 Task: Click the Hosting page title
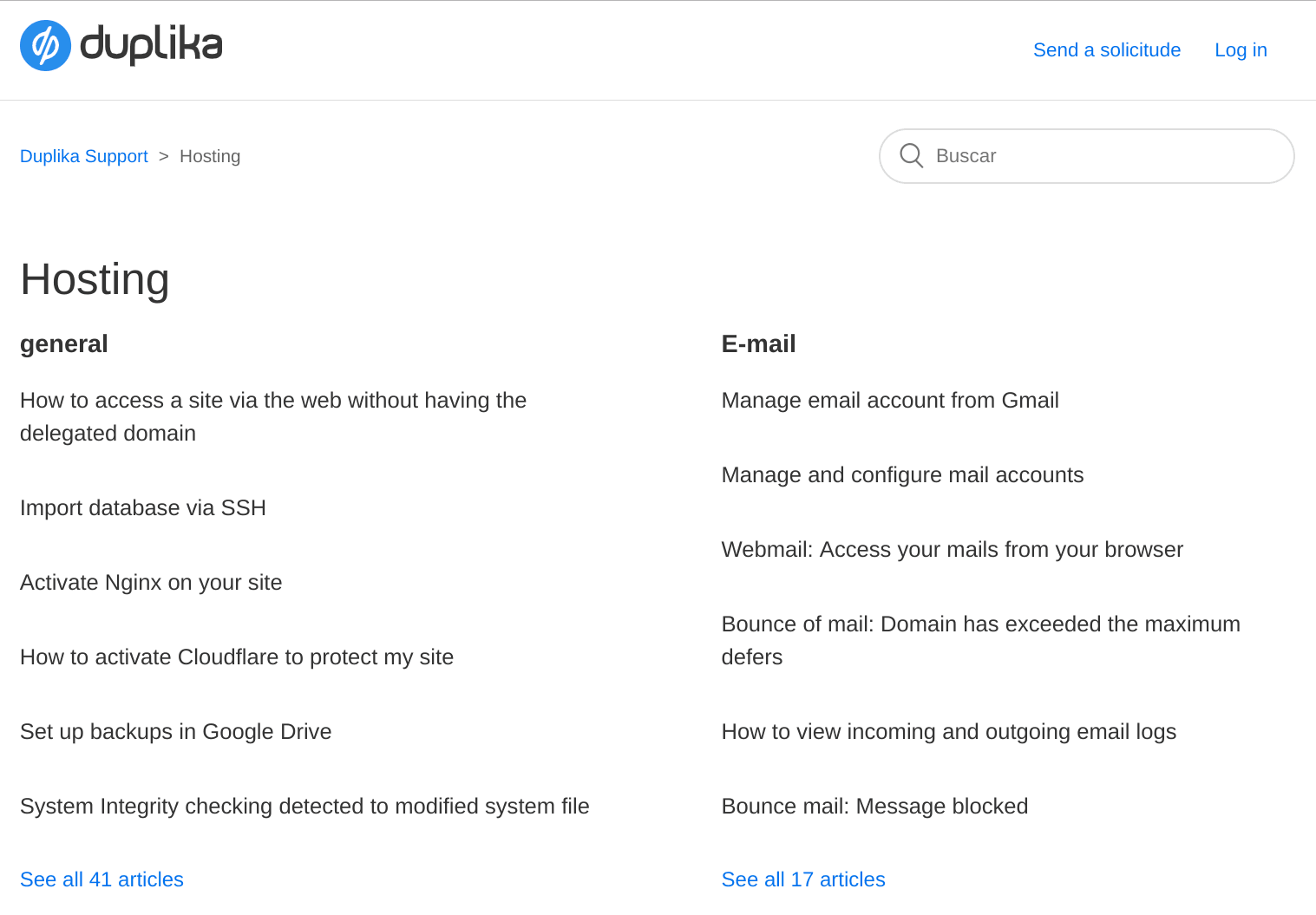pyautogui.click(x=95, y=279)
